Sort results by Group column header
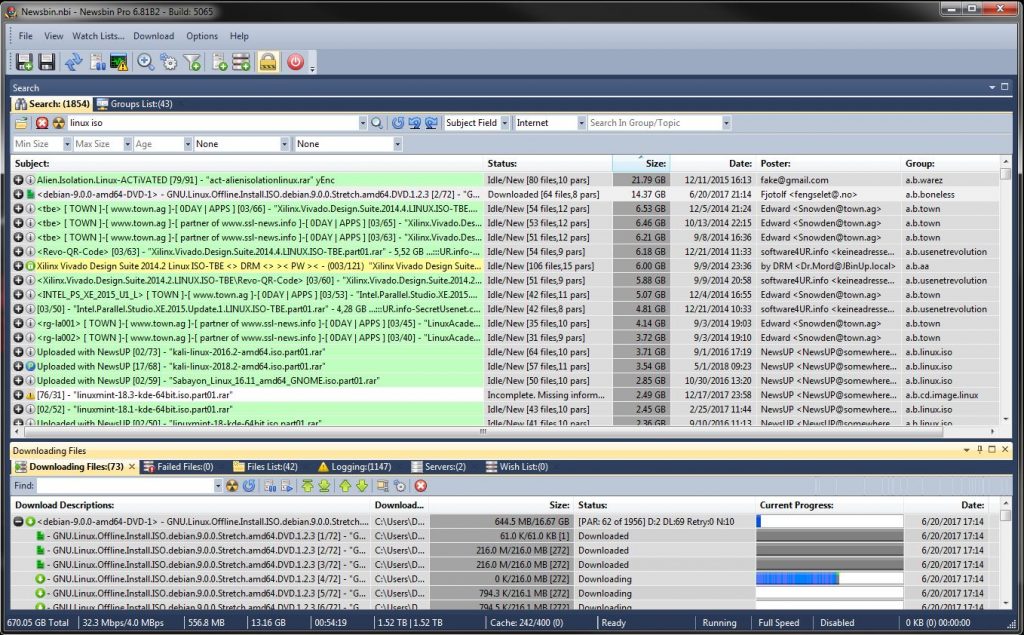Screen dimensions: 1024x635 coord(950,163)
